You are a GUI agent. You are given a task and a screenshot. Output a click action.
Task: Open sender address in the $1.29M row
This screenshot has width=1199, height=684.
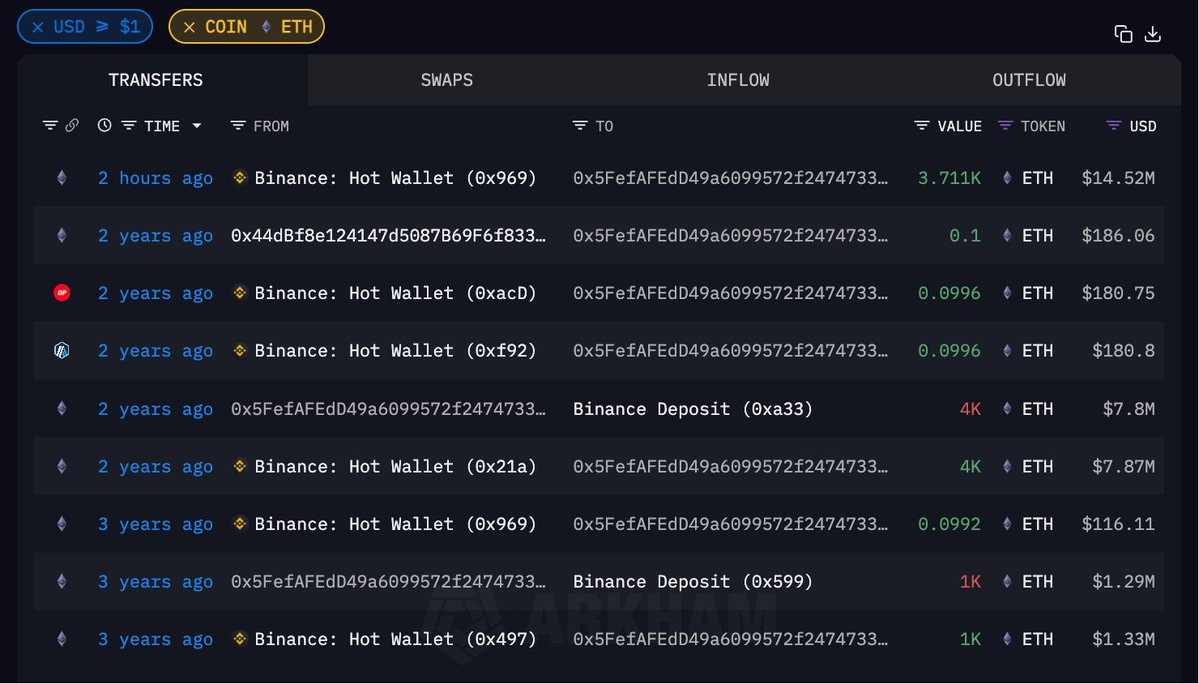[x=388, y=582]
